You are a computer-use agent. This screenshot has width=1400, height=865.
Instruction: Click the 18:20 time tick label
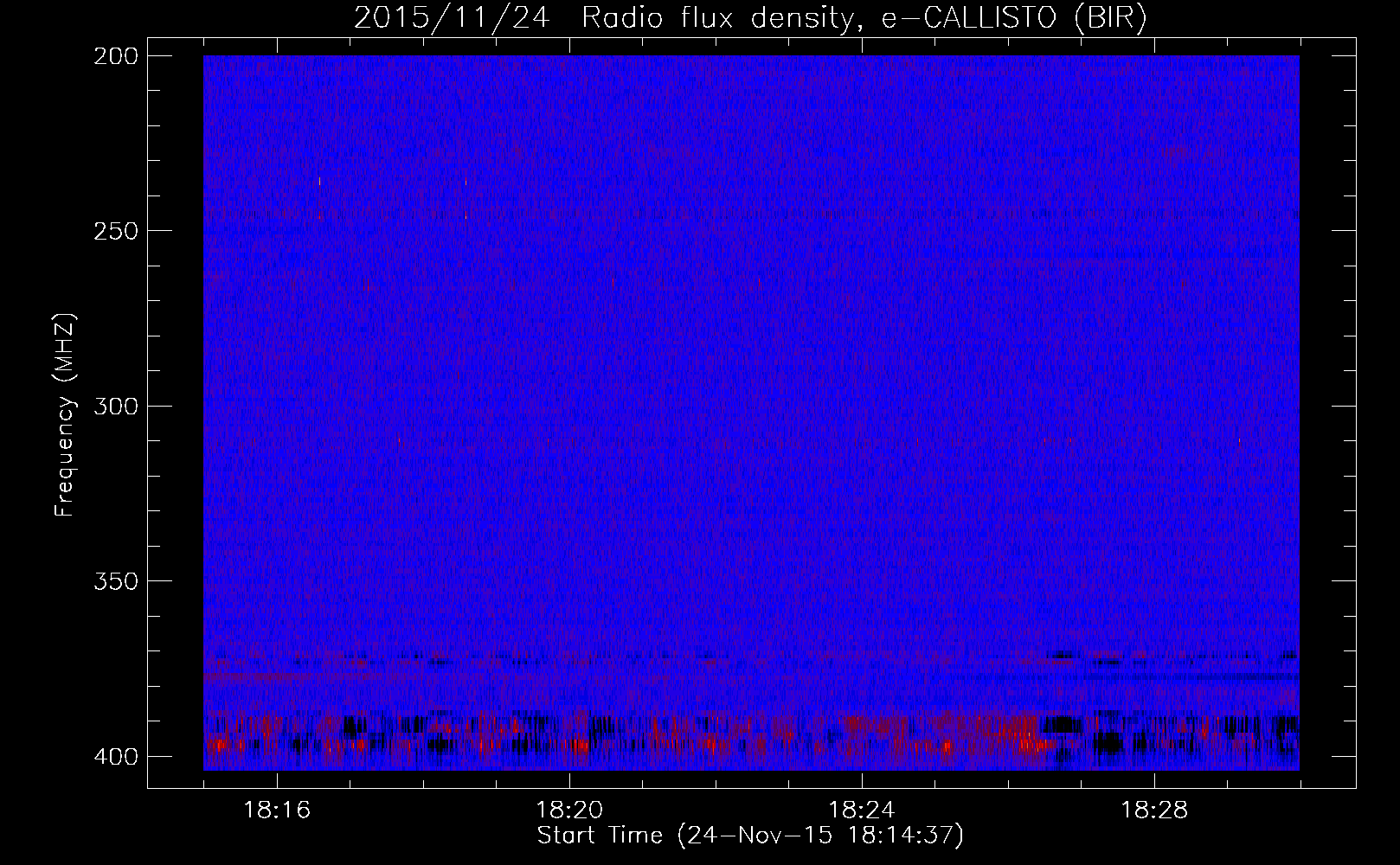[x=569, y=811]
